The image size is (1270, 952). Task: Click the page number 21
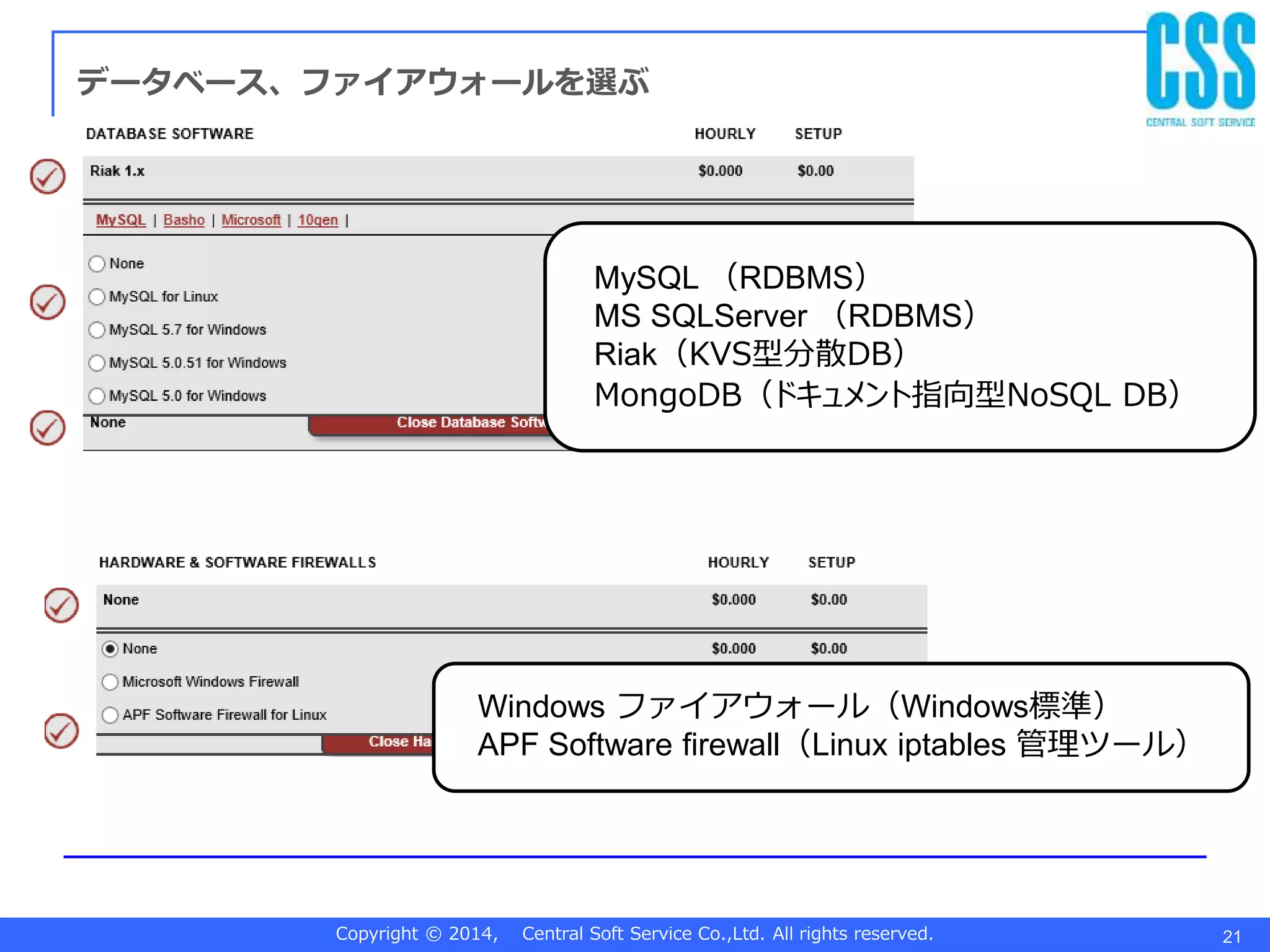point(1232,937)
